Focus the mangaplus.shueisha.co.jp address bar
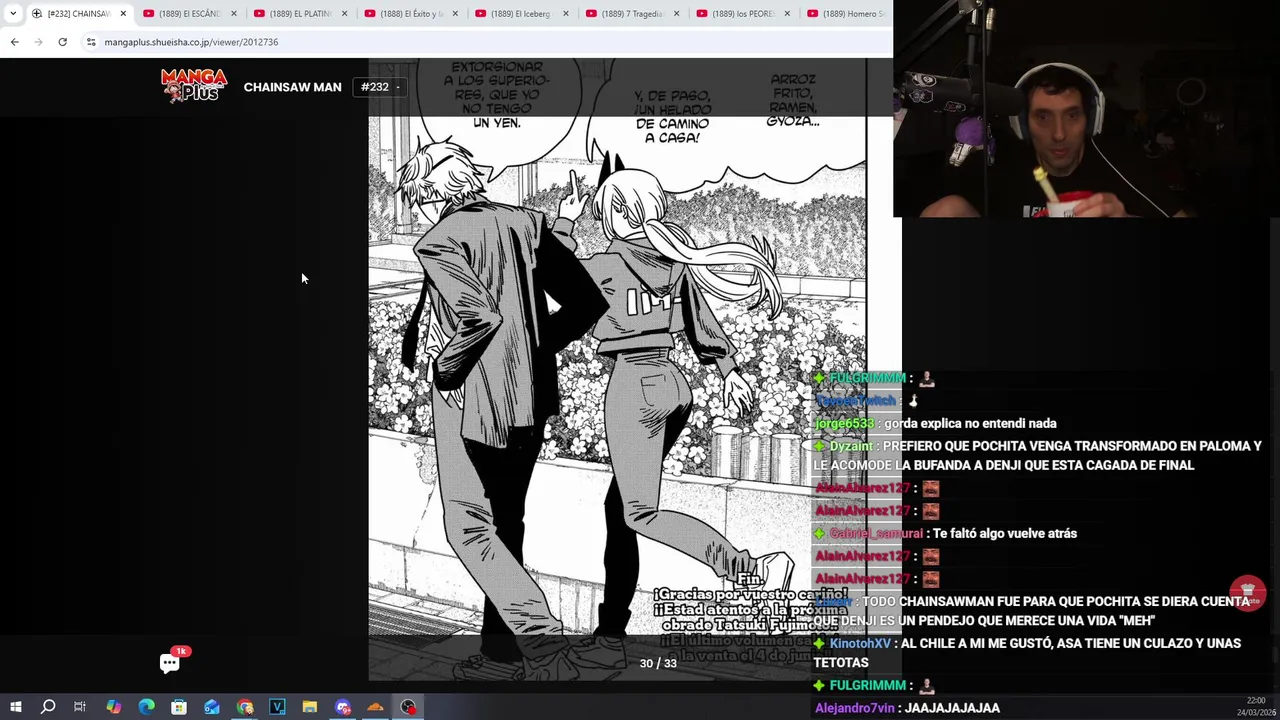 pos(485,42)
